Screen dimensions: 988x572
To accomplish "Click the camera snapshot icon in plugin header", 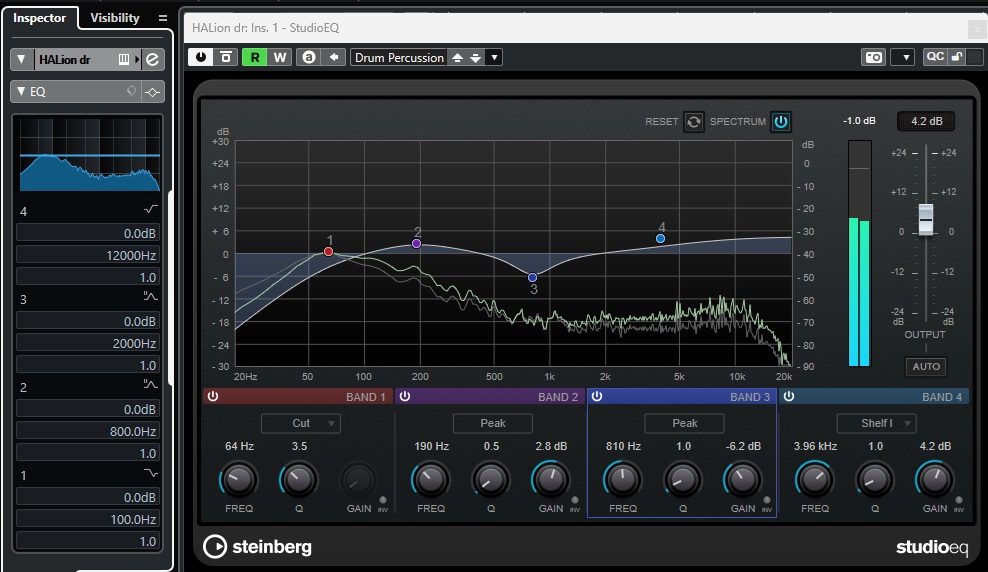I will (873, 58).
